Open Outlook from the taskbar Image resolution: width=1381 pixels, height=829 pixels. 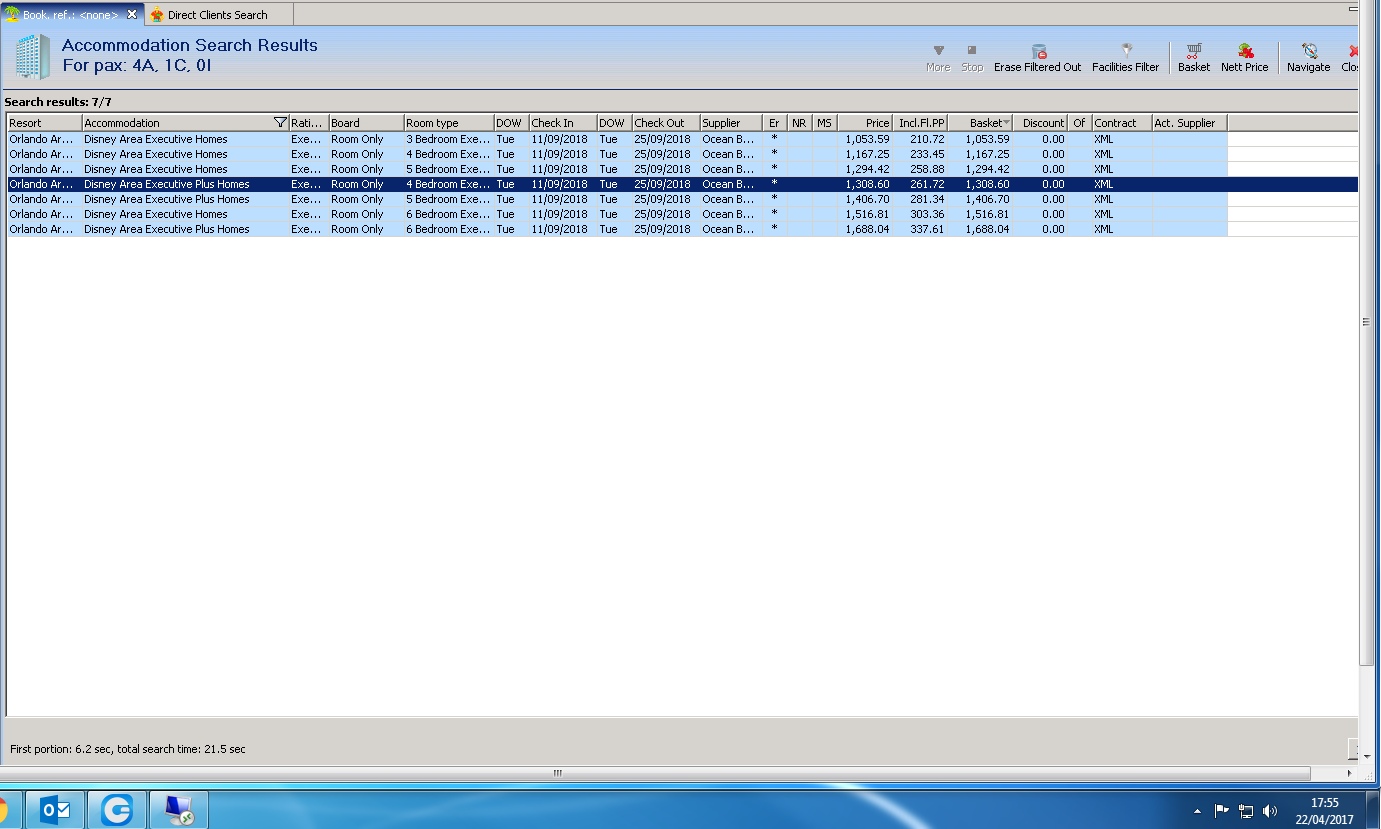pos(55,811)
